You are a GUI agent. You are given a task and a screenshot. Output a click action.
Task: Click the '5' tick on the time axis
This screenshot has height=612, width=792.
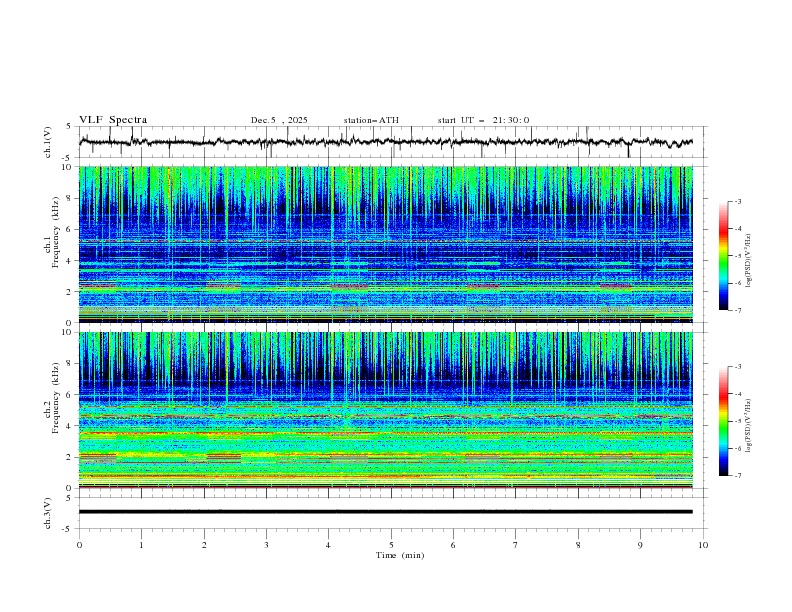[x=391, y=545]
